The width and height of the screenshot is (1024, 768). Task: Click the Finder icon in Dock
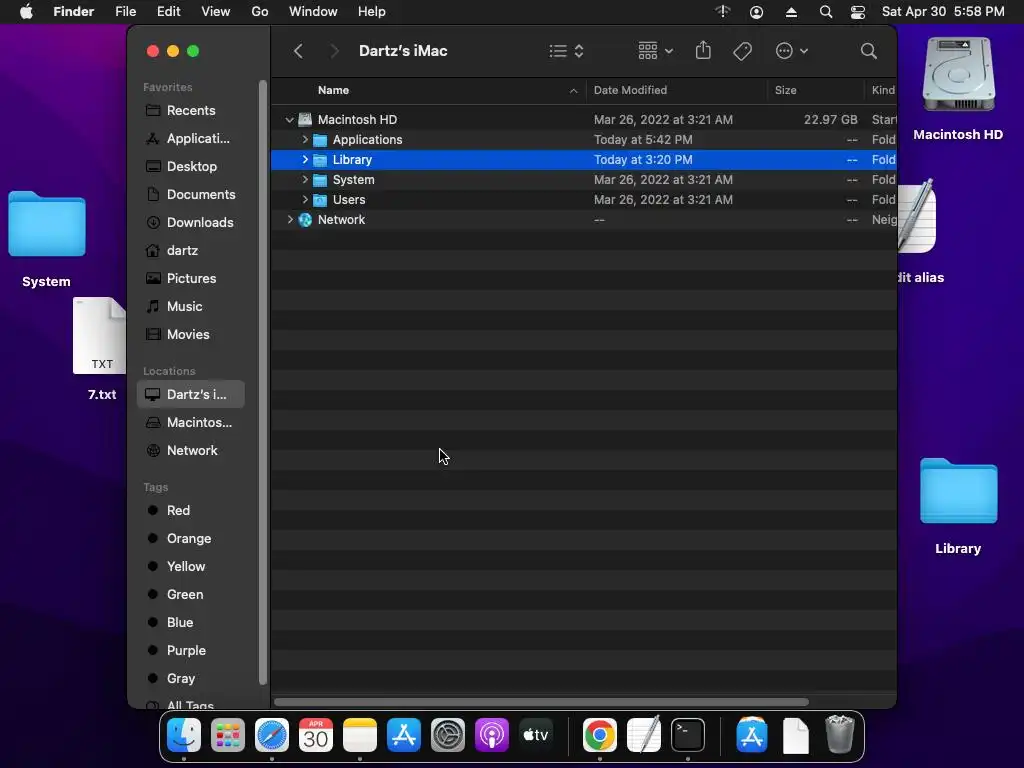coord(184,735)
